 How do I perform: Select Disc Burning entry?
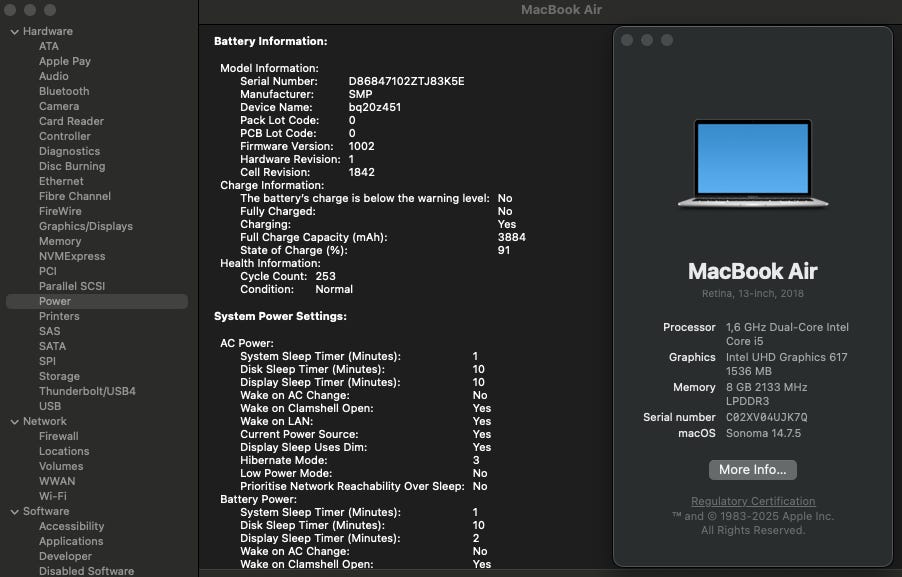click(x=72, y=166)
